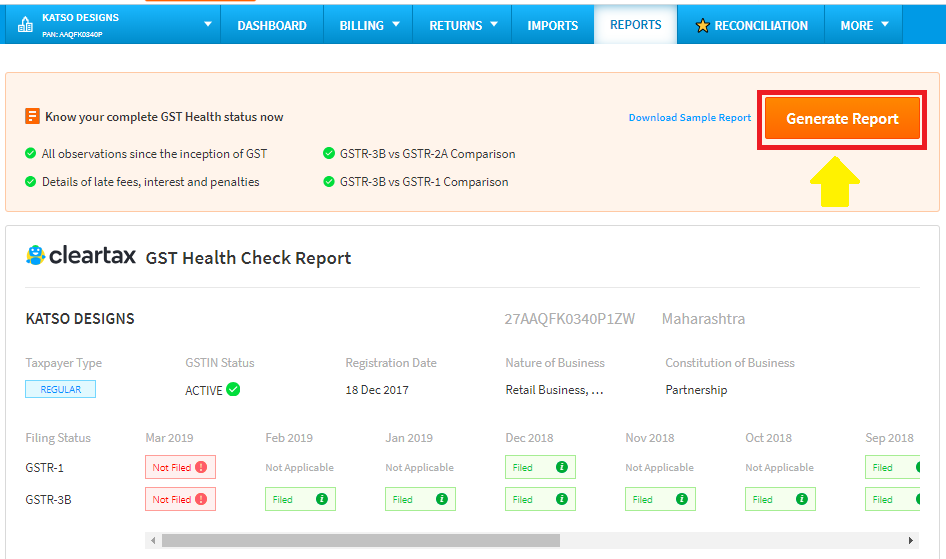Click the cleartax logo
The height and width of the screenshot is (559, 946).
click(x=81, y=255)
